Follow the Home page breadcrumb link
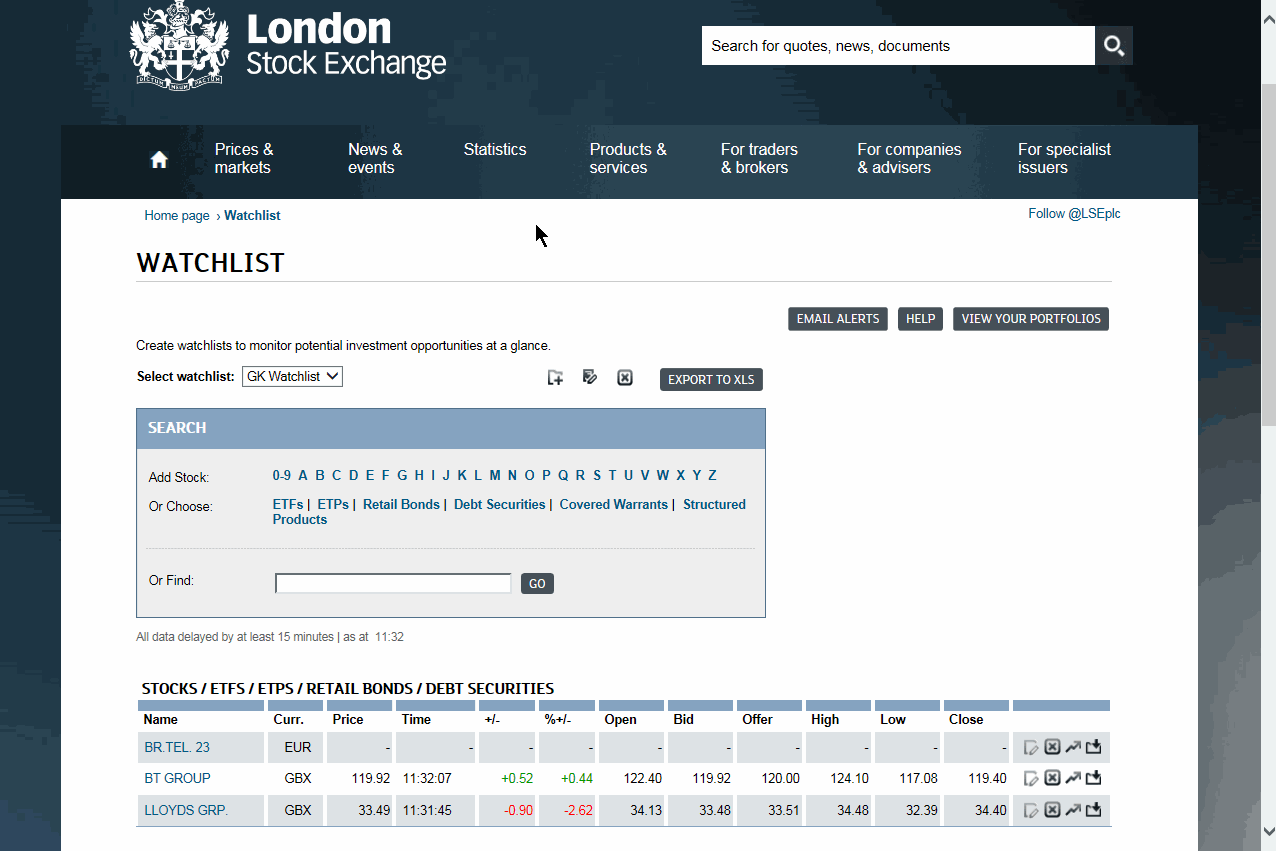Screen dimensions: 1276x851 click(177, 216)
